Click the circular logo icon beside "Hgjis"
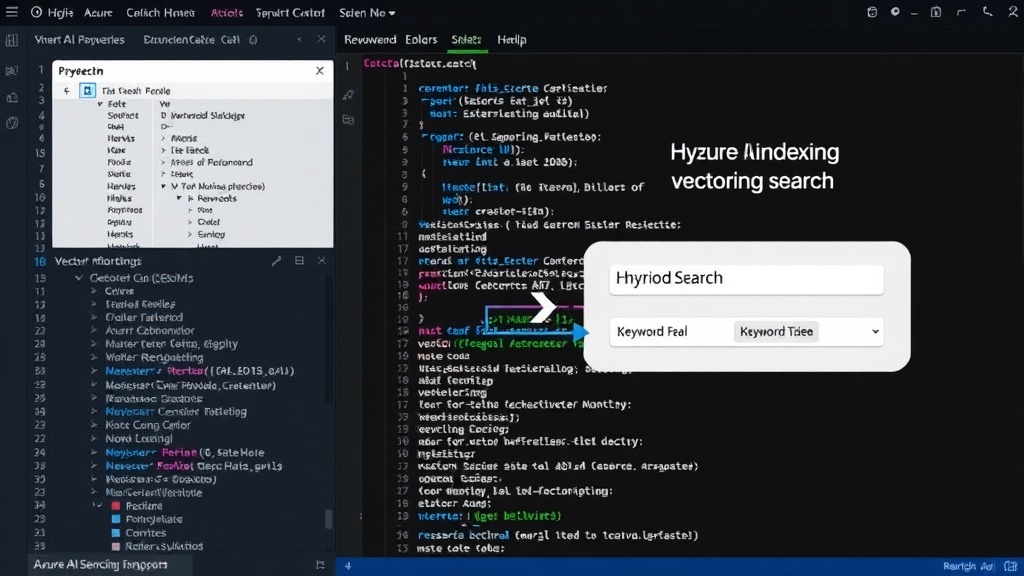Image resolution: width=1024 pixels, height=576 pixels. click(37, 12)
